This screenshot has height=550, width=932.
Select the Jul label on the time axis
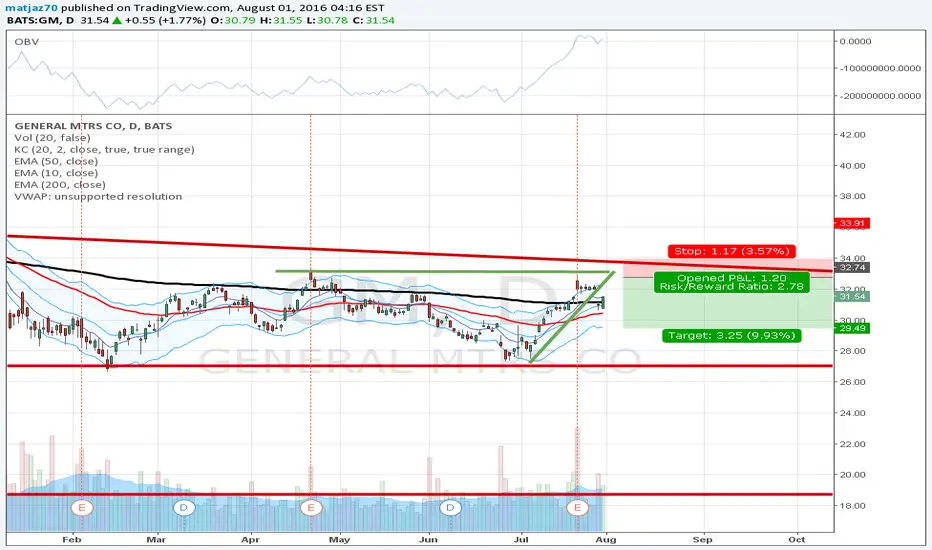(x=521, y=539)
